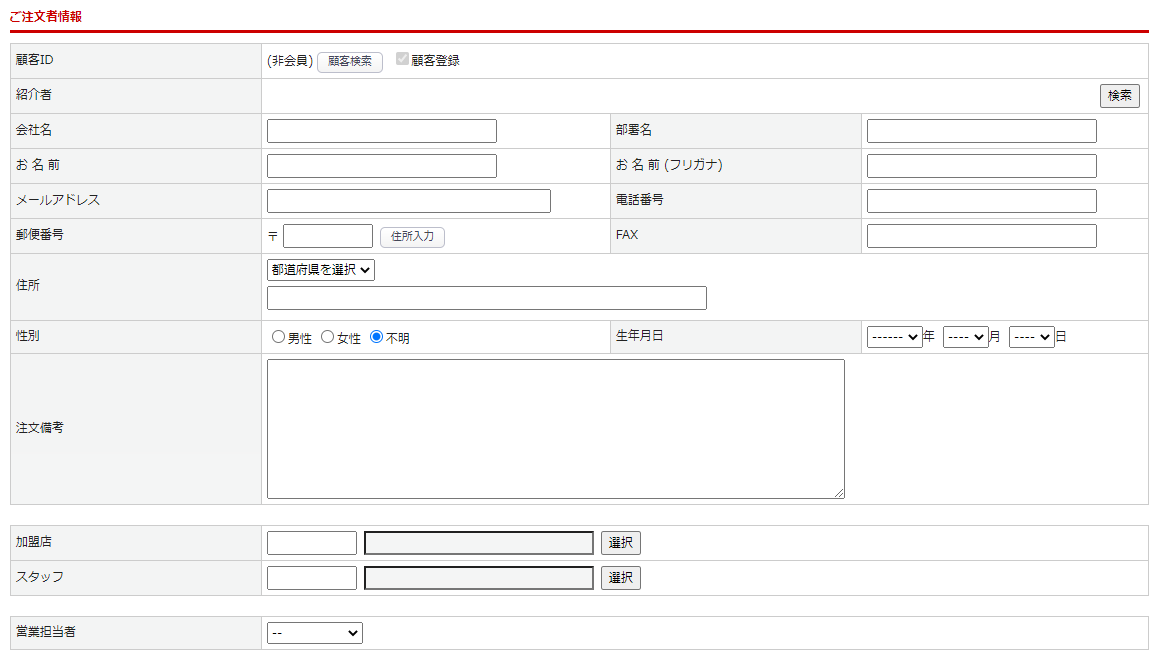The width and height of the screenshot is (1158, 659).
Task: Click the 顧客検索 button
Action: [x=349, y=62]
